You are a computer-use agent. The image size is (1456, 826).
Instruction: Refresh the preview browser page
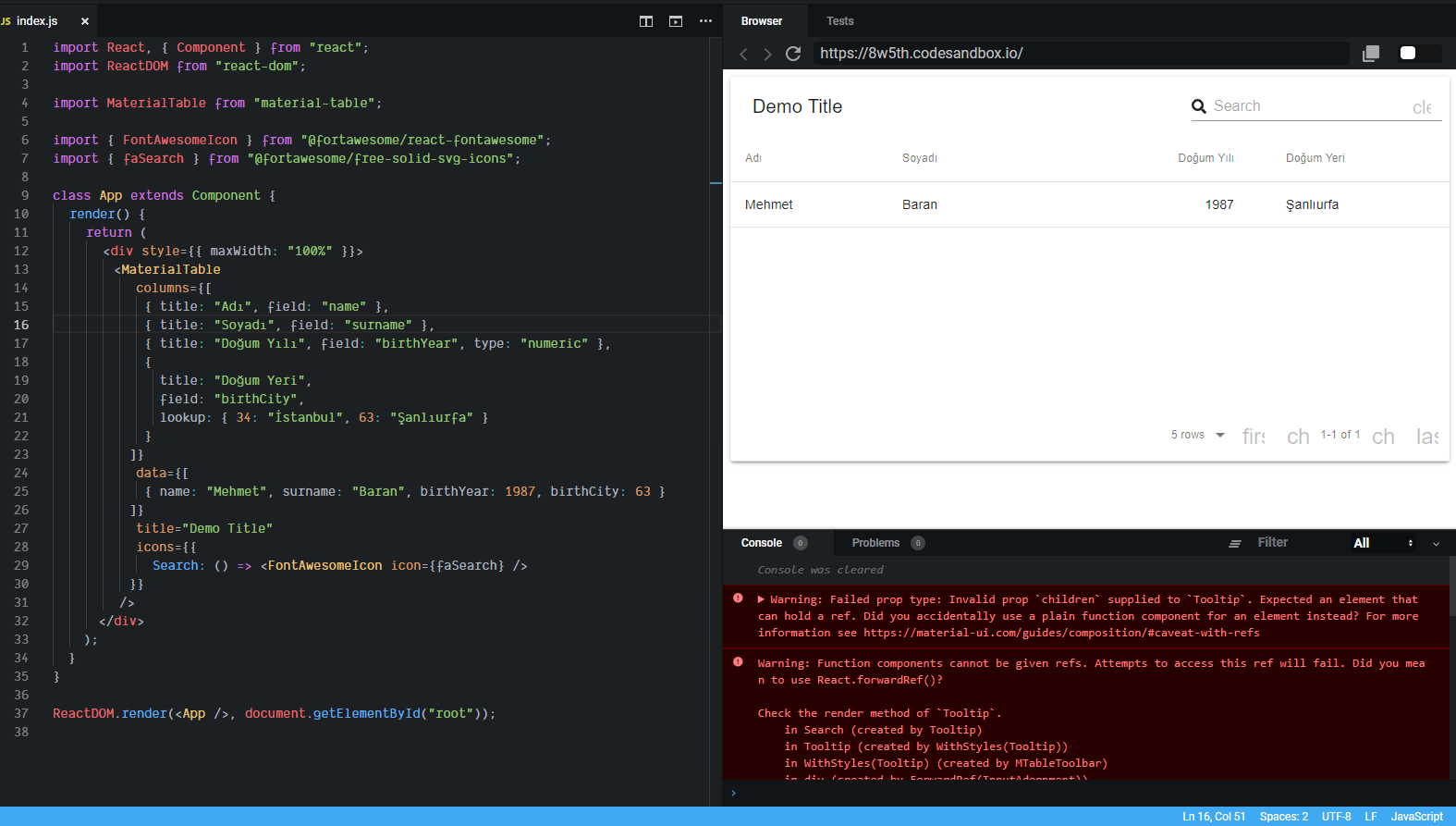(793, 54)
